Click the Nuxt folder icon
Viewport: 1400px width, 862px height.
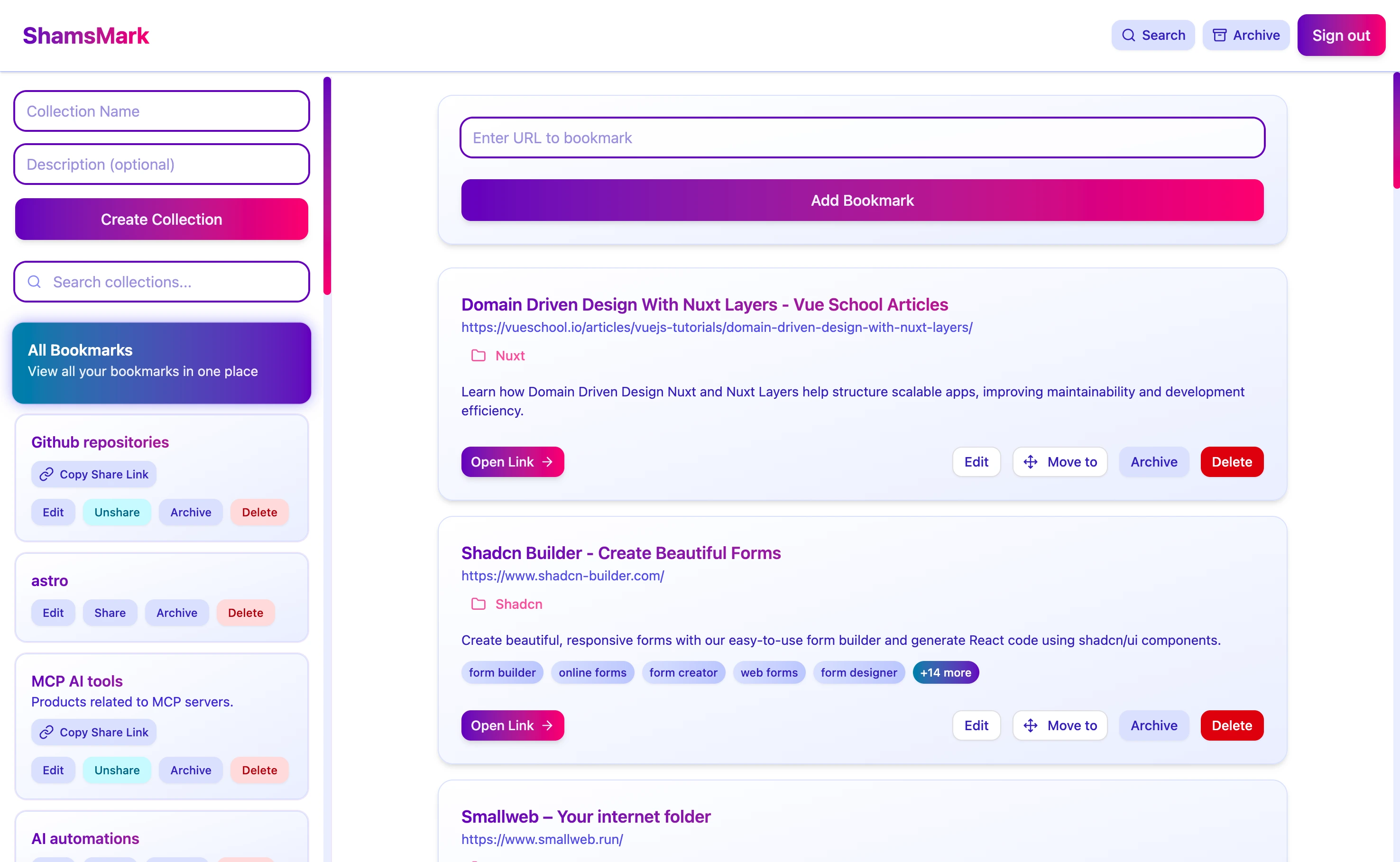pyautogui.click(x=479, y=356)
